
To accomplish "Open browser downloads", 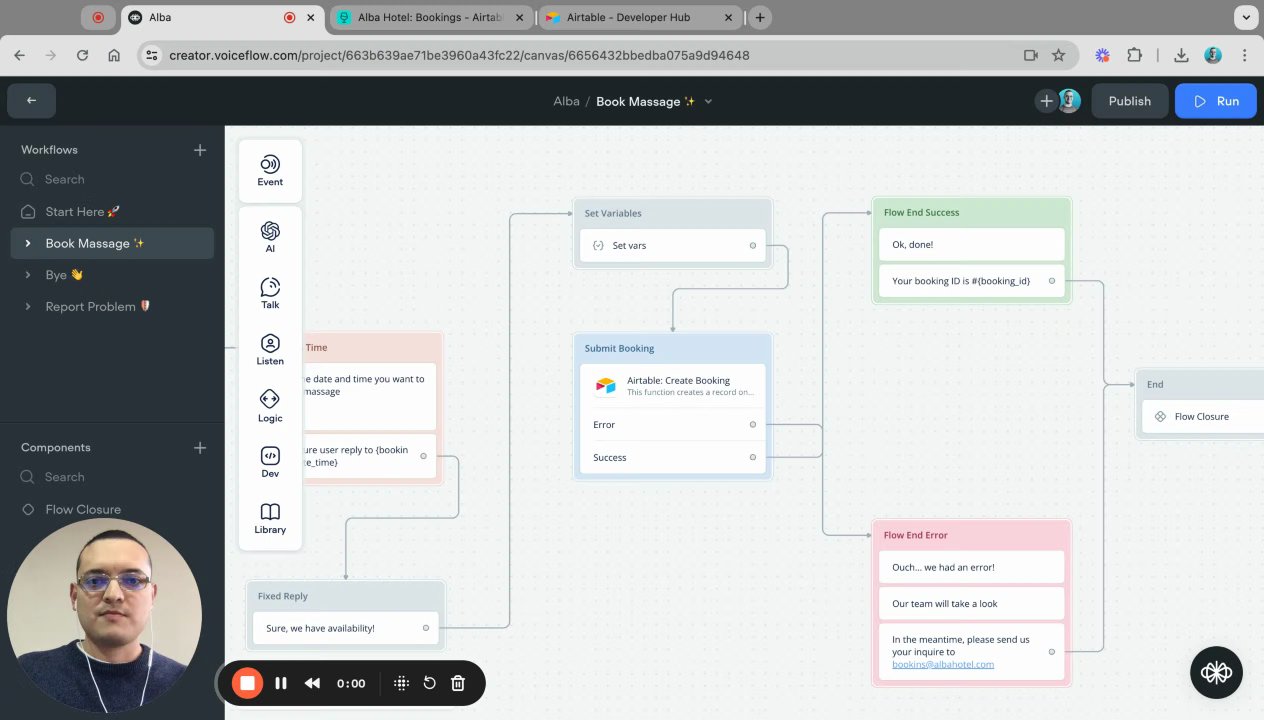I will 1181,56.
